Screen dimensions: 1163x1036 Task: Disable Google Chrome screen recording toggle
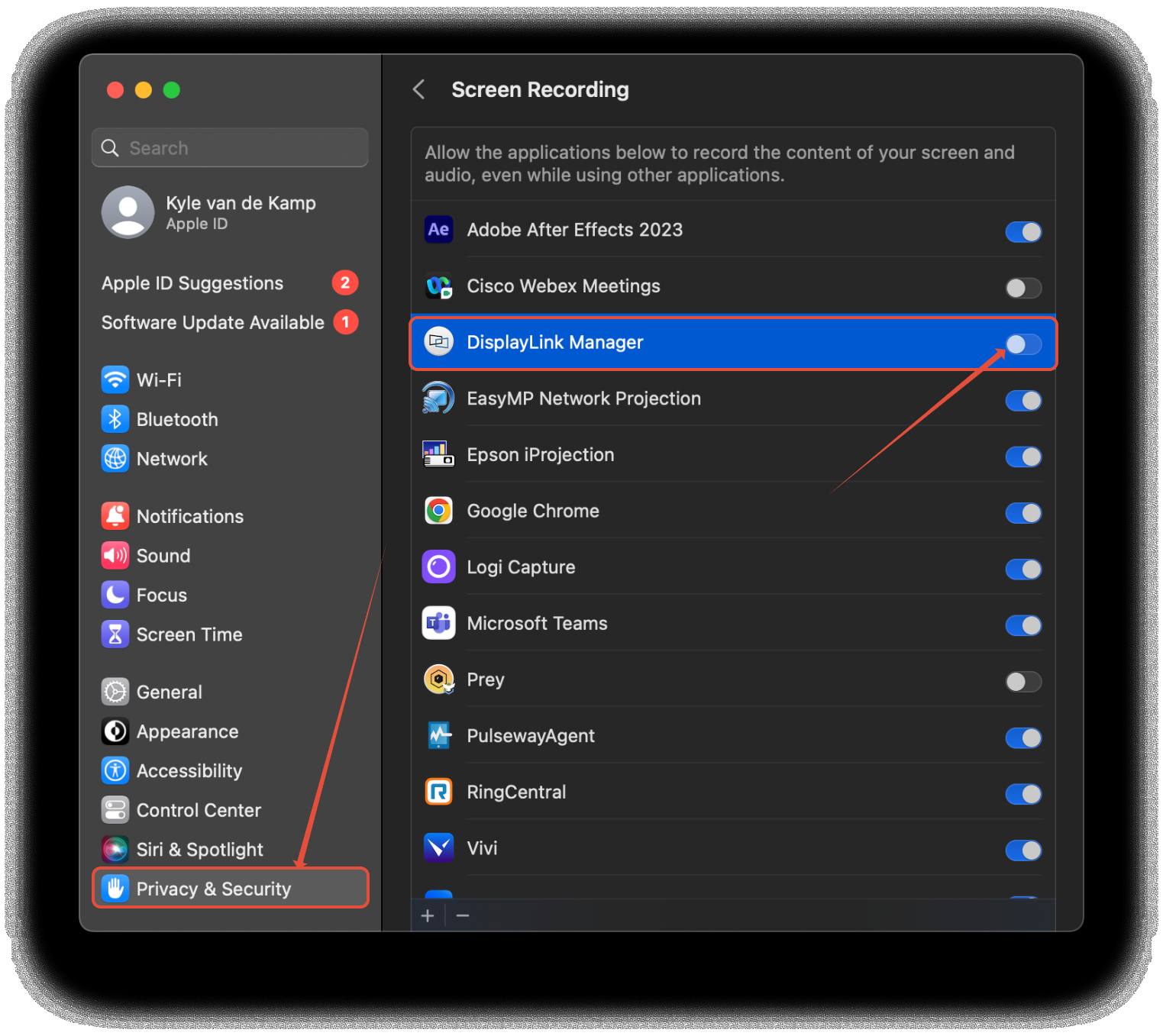click(1023, 513)
